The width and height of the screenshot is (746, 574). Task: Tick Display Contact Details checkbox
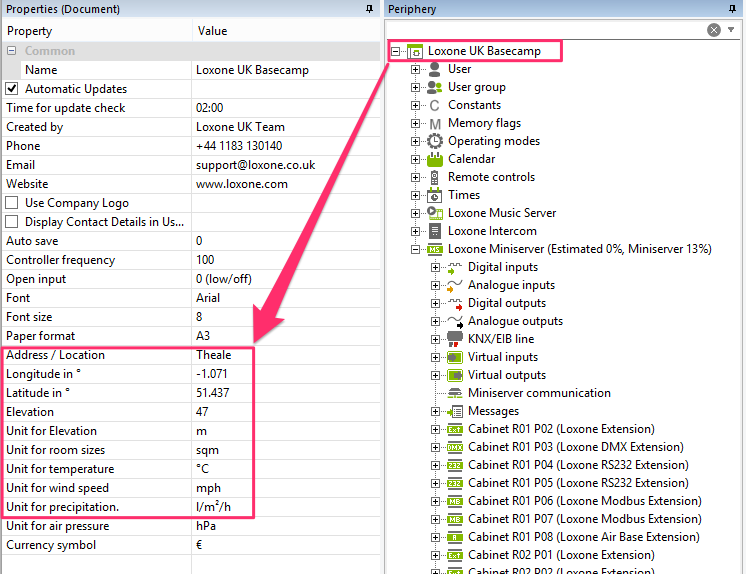point(13,222)
